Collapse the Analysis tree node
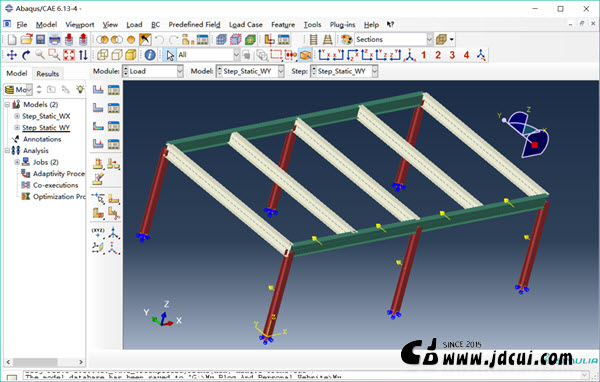 coord(7,150)
